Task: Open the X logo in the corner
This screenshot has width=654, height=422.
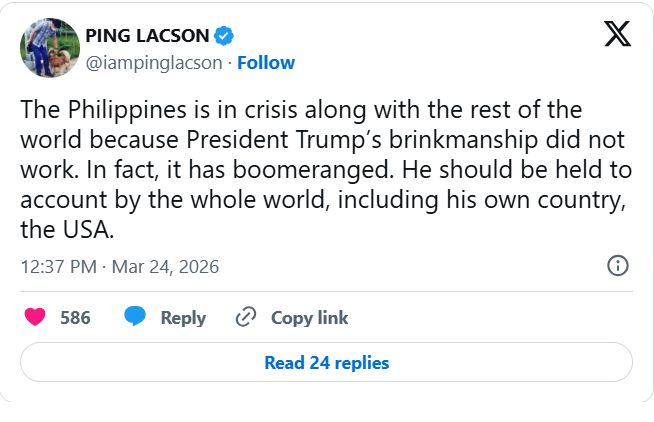Action: pyautogui.click(x=618, y=34)
